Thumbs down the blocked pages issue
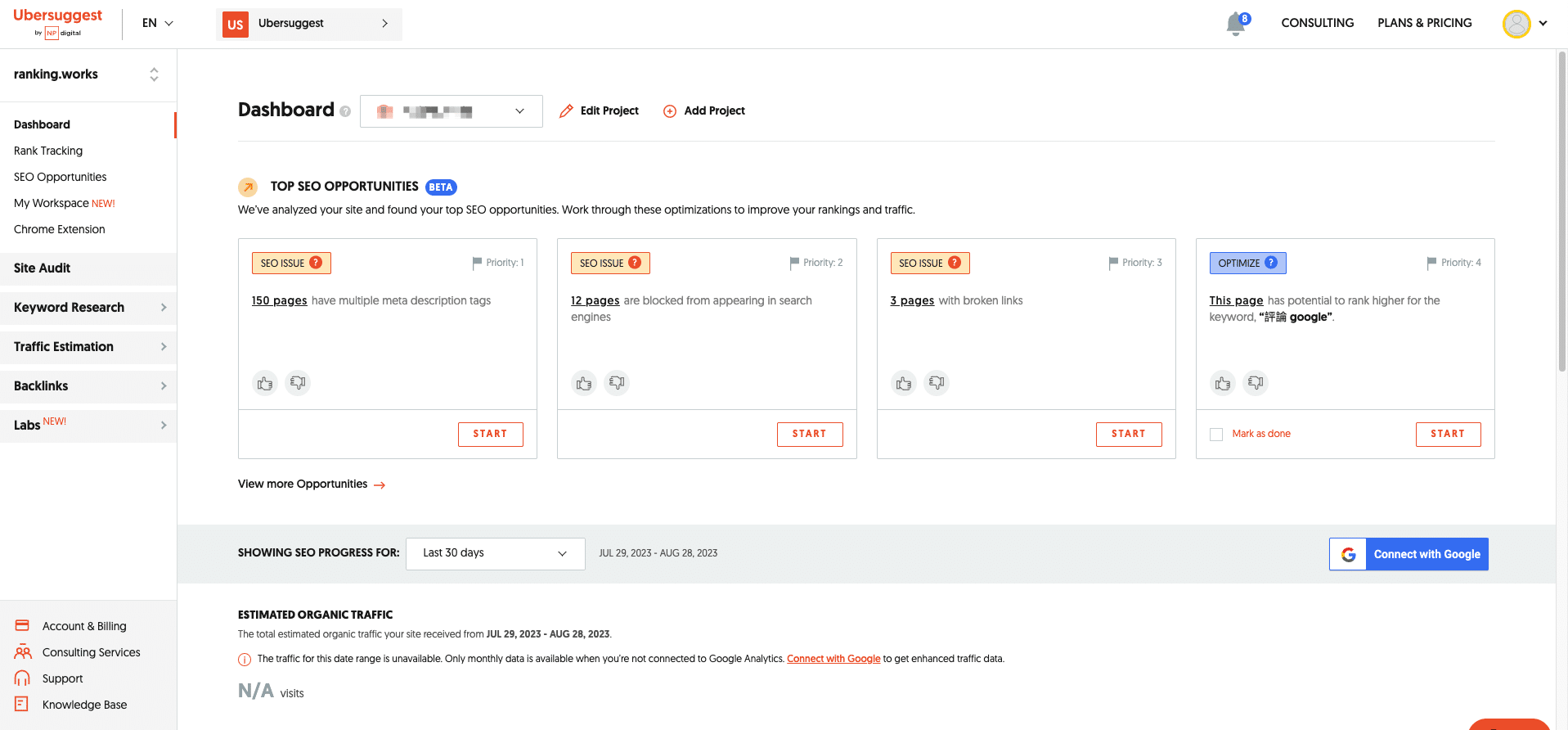Viewport: 1568px width, 730px height. [x=617, y=383]
